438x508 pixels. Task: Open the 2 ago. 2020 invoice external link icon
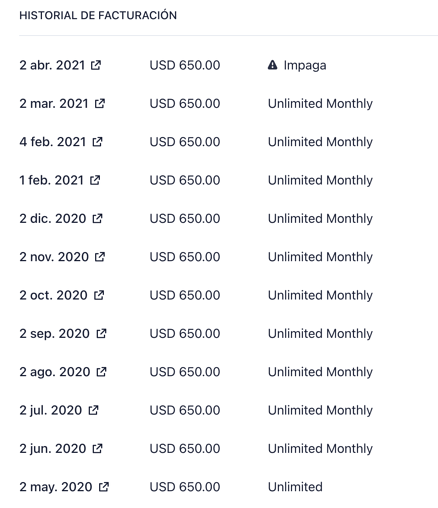(101, 372)
